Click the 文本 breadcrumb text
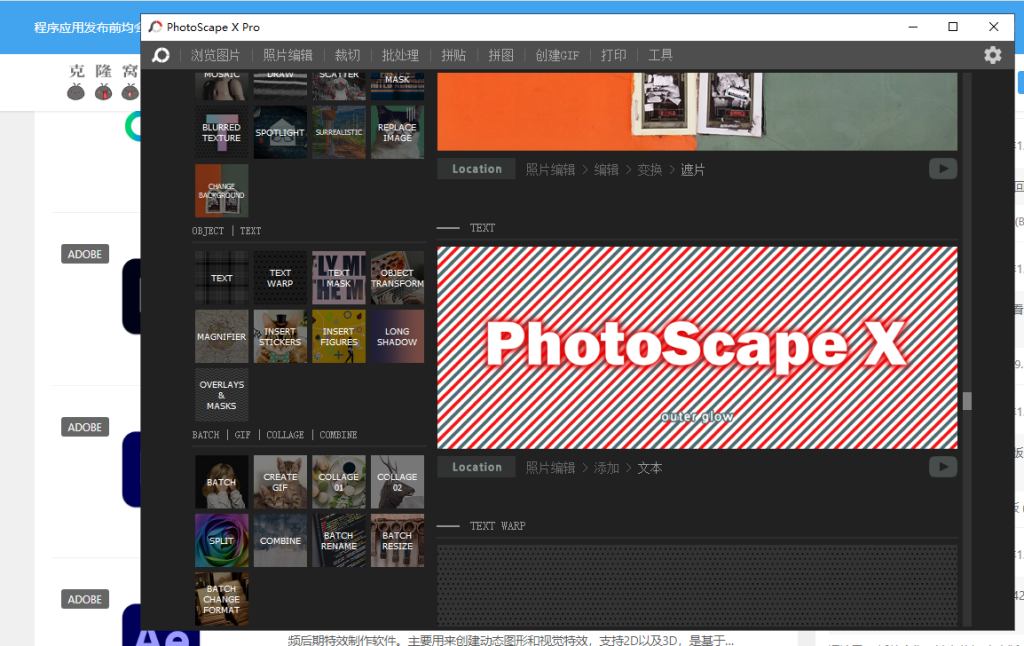 (x=650, y=468)
